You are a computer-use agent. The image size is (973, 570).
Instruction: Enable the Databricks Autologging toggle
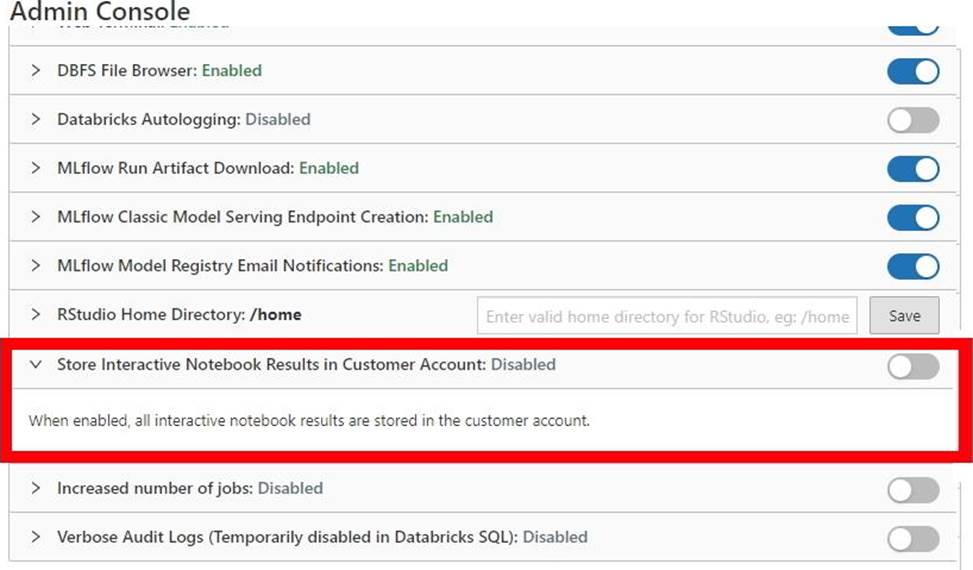(x=912, y=120)
